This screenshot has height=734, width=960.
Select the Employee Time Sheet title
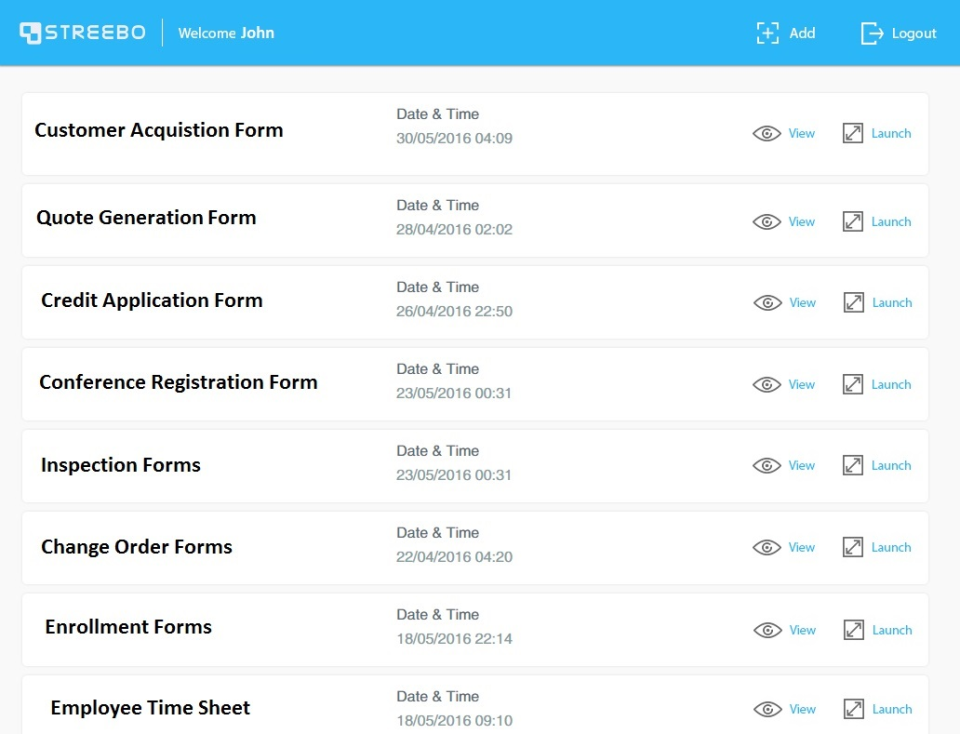[x=151, y=708]
